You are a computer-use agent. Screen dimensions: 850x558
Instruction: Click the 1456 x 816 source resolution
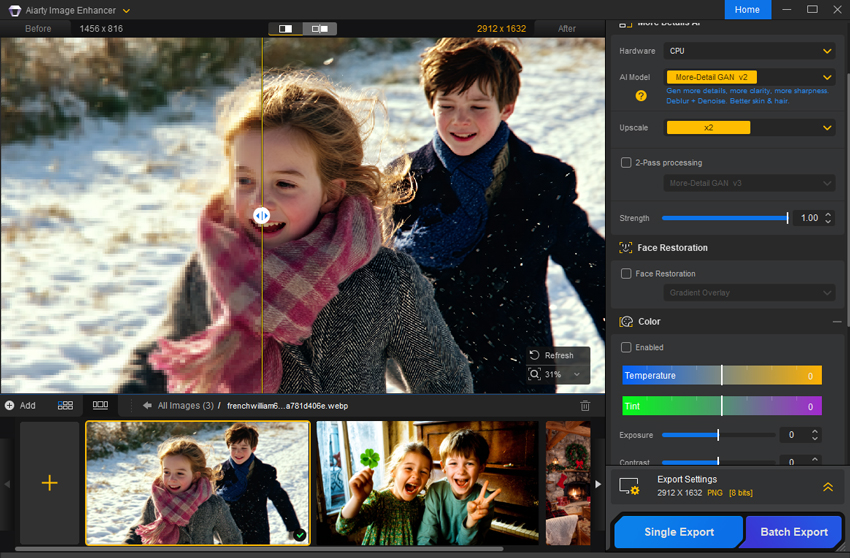[x=101, y=29]
